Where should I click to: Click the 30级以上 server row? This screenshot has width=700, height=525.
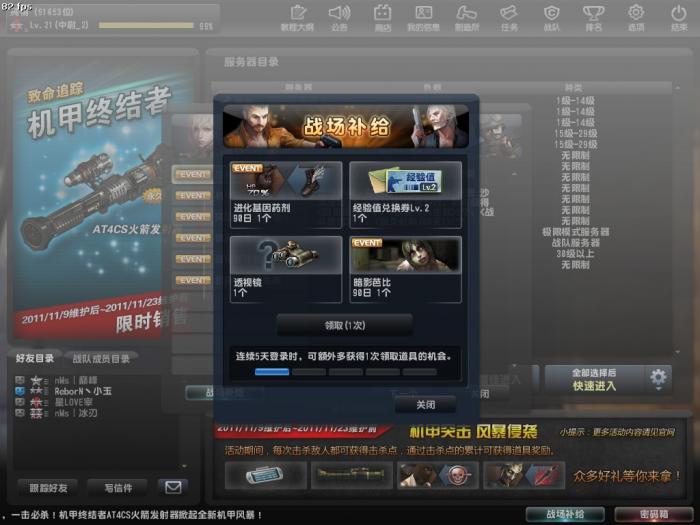(x=575, y=254)
